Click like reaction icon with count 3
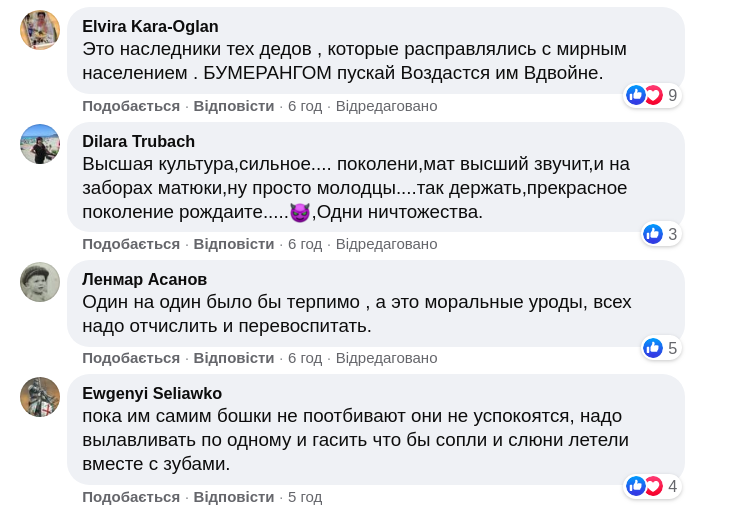The height and width of the screenshot is (510, 731). click(x=653, y=234)
